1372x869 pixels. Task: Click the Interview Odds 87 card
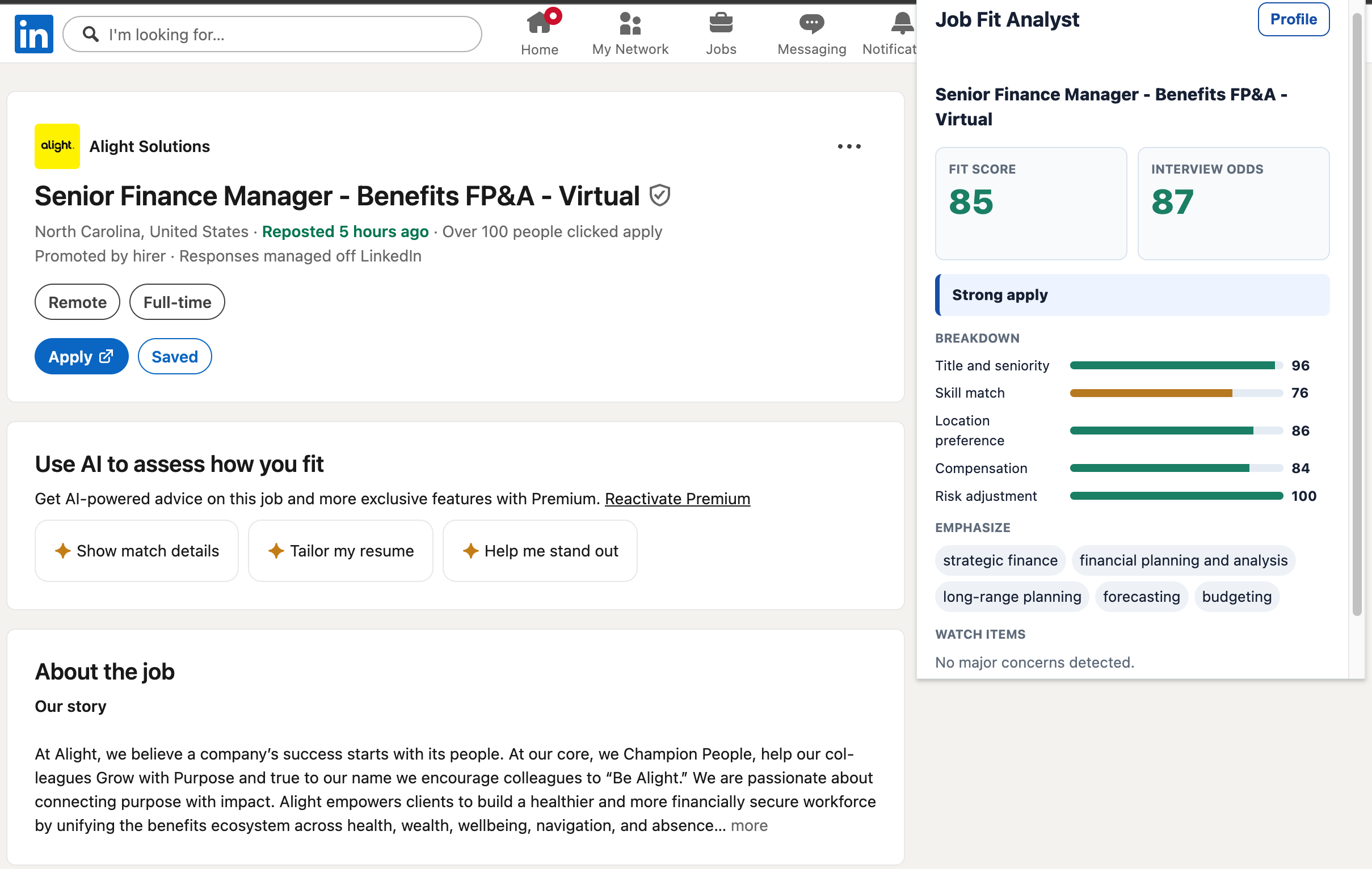click(x=1234, y=203)
